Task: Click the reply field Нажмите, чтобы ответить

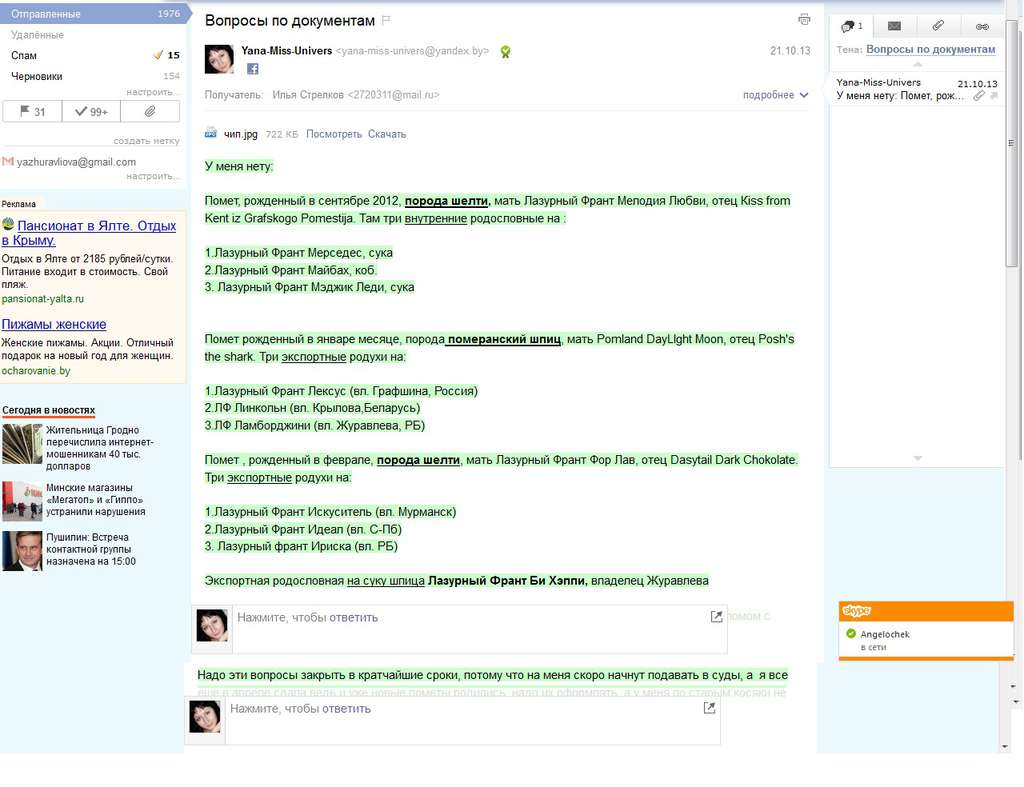Action: coord(479,629)
